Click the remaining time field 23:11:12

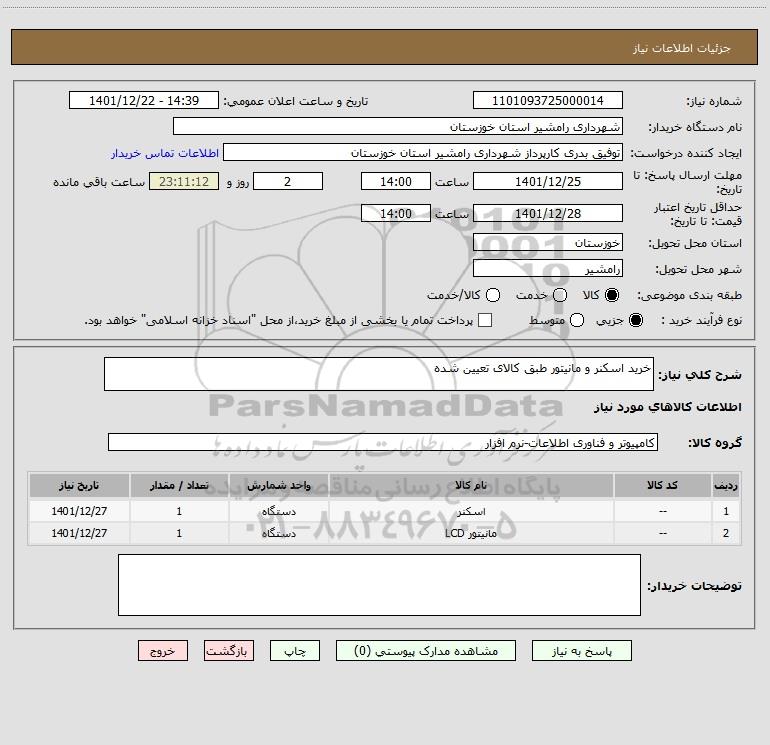click(184, 181)
